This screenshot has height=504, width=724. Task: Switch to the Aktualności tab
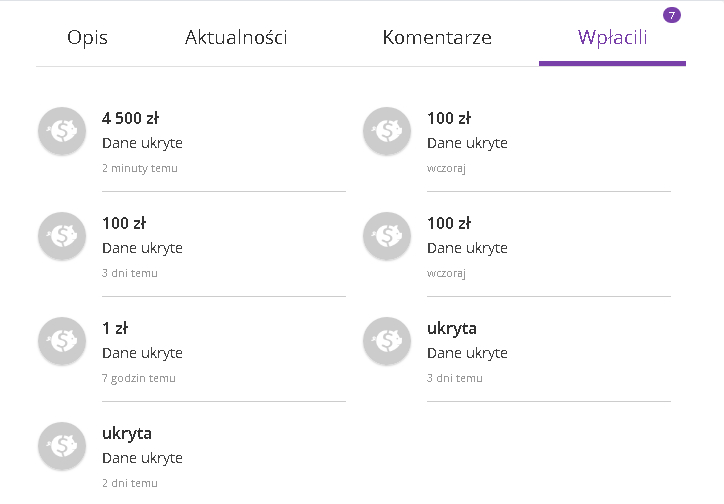(236, 38)
